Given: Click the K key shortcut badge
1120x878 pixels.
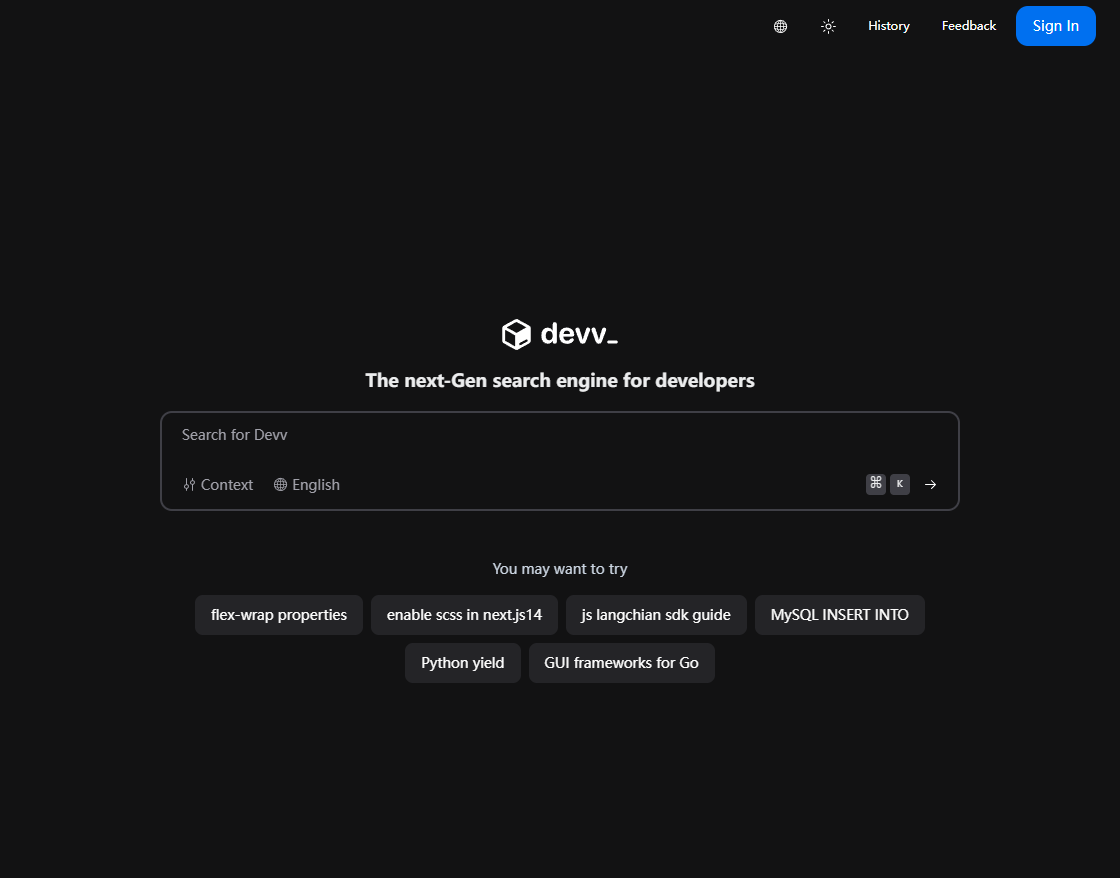Looking at the screenshot, I should 899,484.
